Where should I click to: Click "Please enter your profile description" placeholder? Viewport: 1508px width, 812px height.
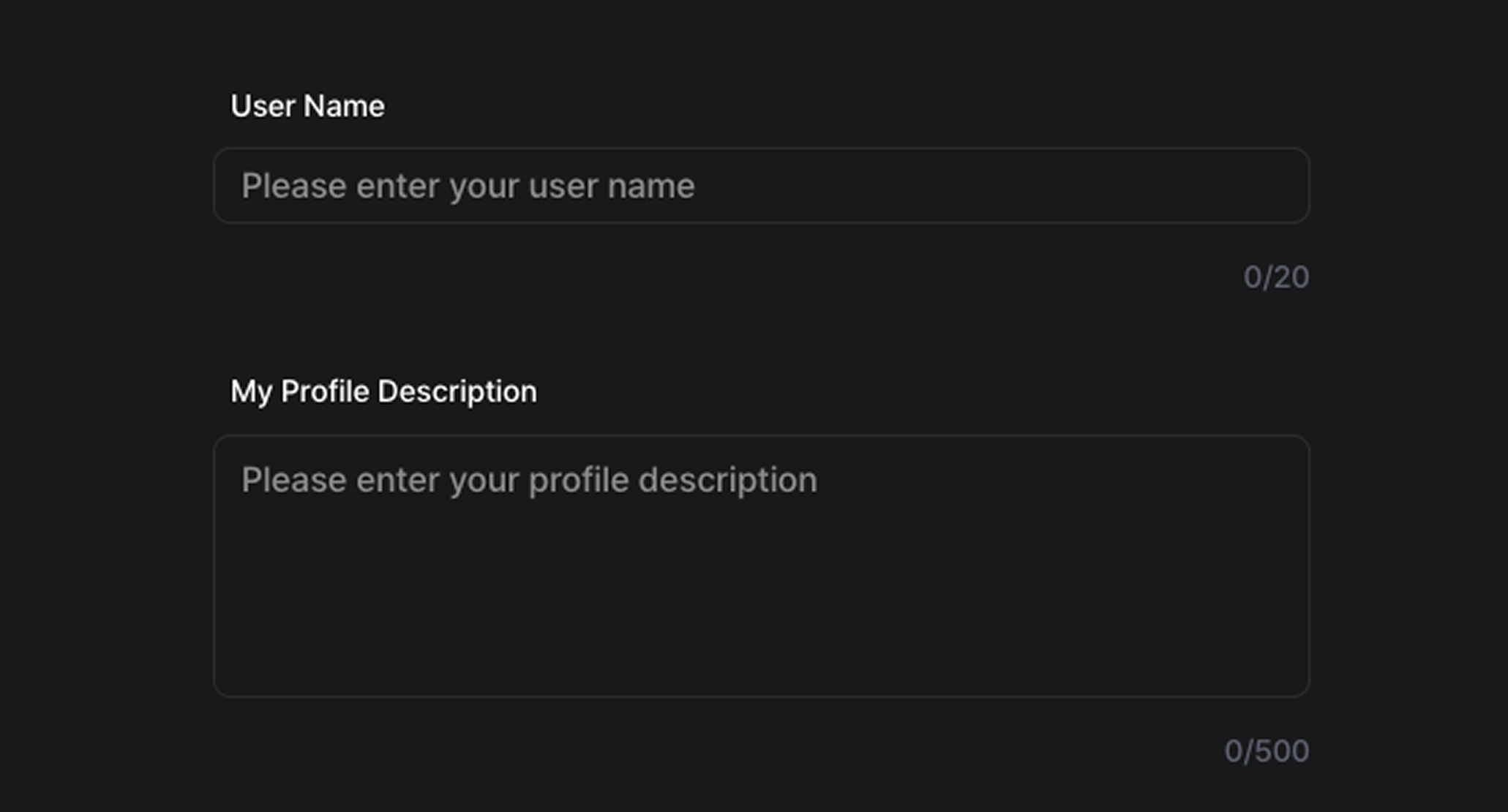point(529,480)
